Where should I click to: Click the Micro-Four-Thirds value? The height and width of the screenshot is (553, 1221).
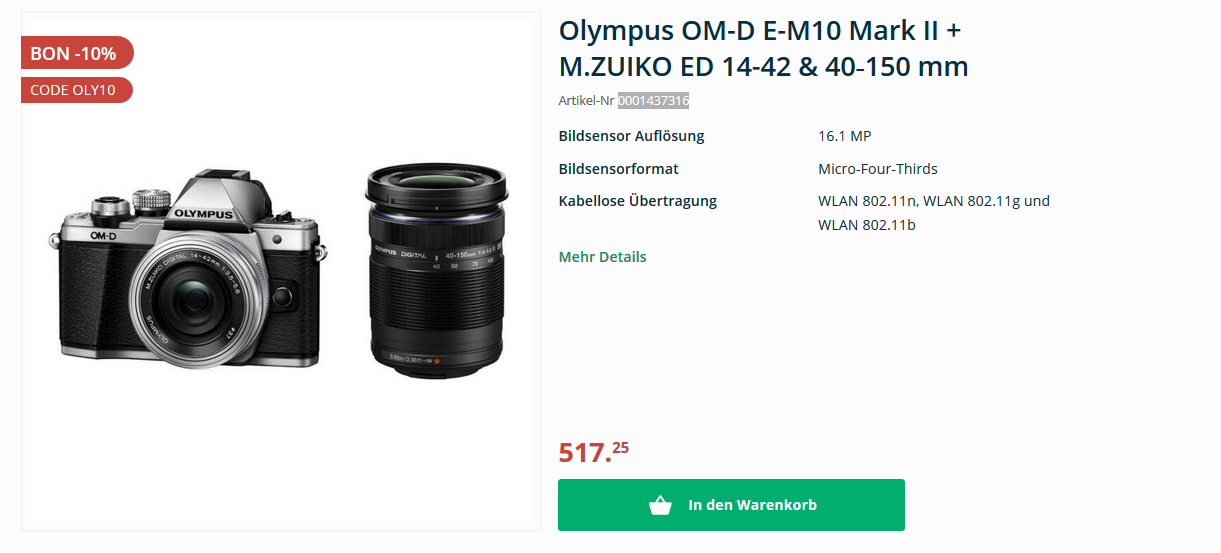tap(877, 169)
